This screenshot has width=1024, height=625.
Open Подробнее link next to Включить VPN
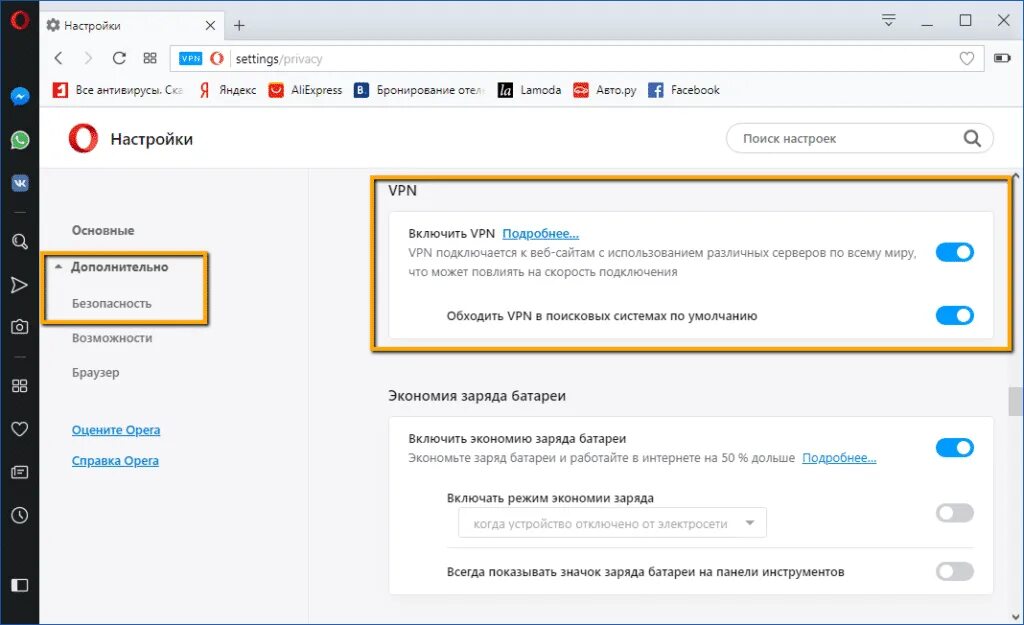(541, 233)
